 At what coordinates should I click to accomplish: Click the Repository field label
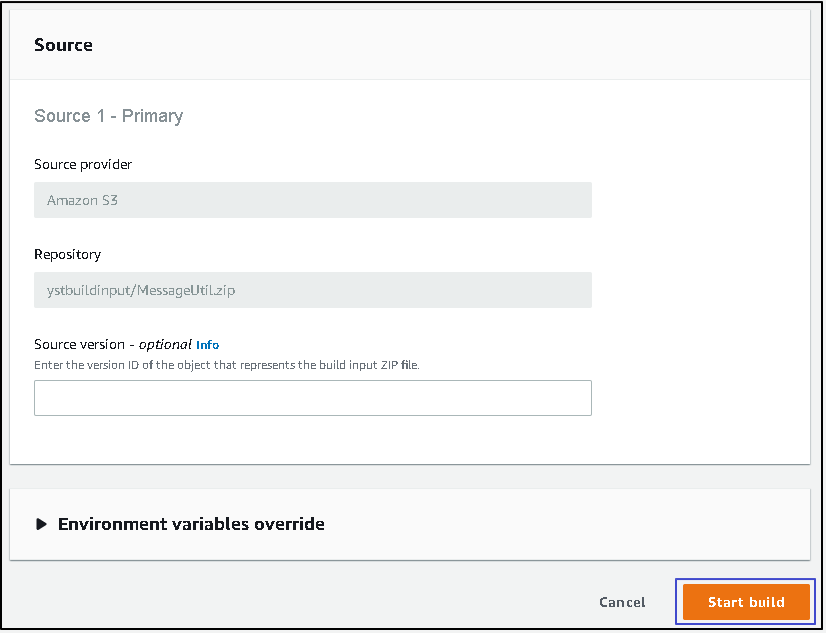coord(67,254)
